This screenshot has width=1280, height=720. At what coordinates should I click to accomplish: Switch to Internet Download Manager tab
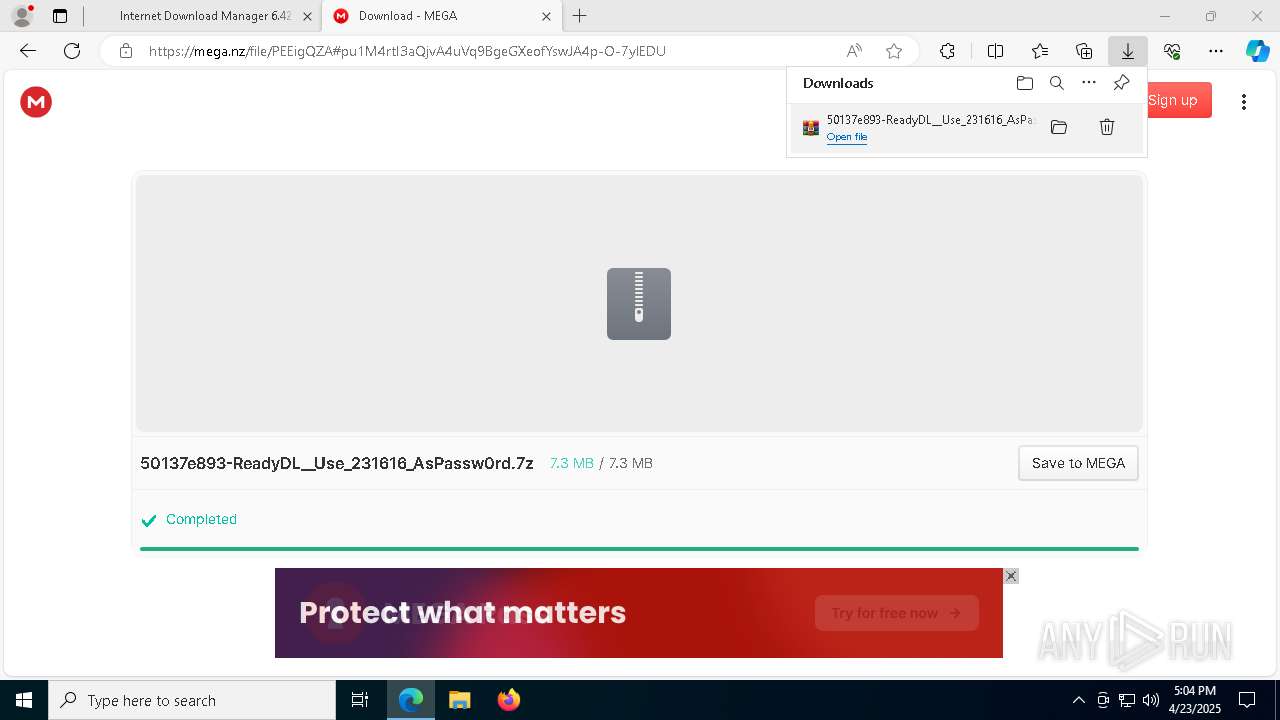(x=204, y=16)
